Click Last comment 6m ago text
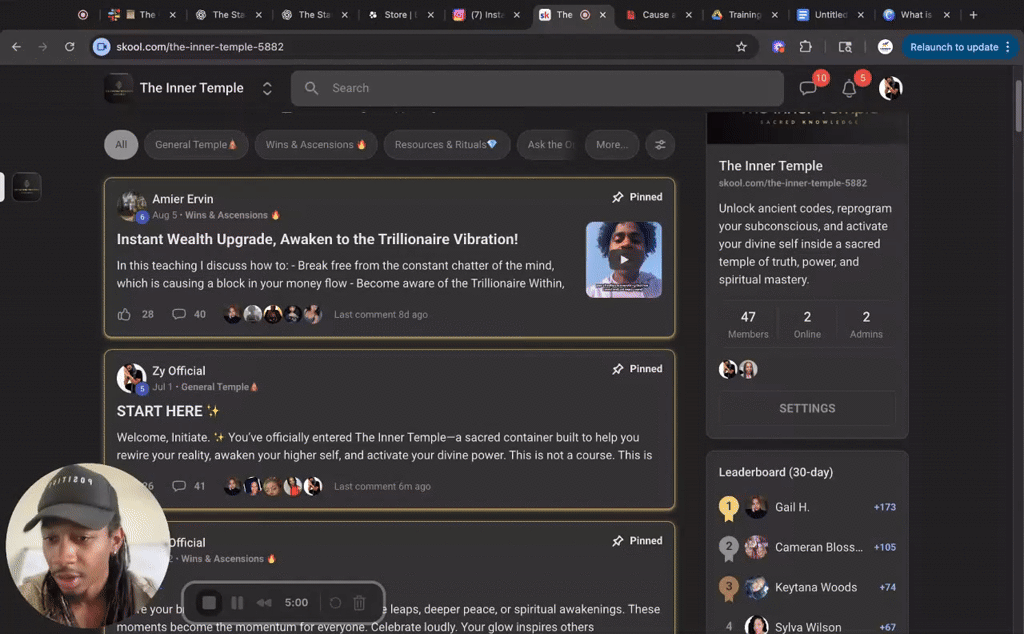Viewport: 1024px width, 634px height. [x=382, y=486]
